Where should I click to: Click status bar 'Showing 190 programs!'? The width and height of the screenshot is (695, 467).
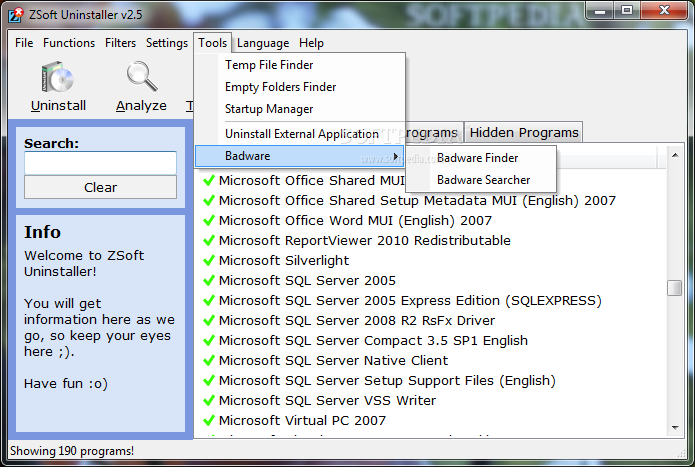pos(72,451)
